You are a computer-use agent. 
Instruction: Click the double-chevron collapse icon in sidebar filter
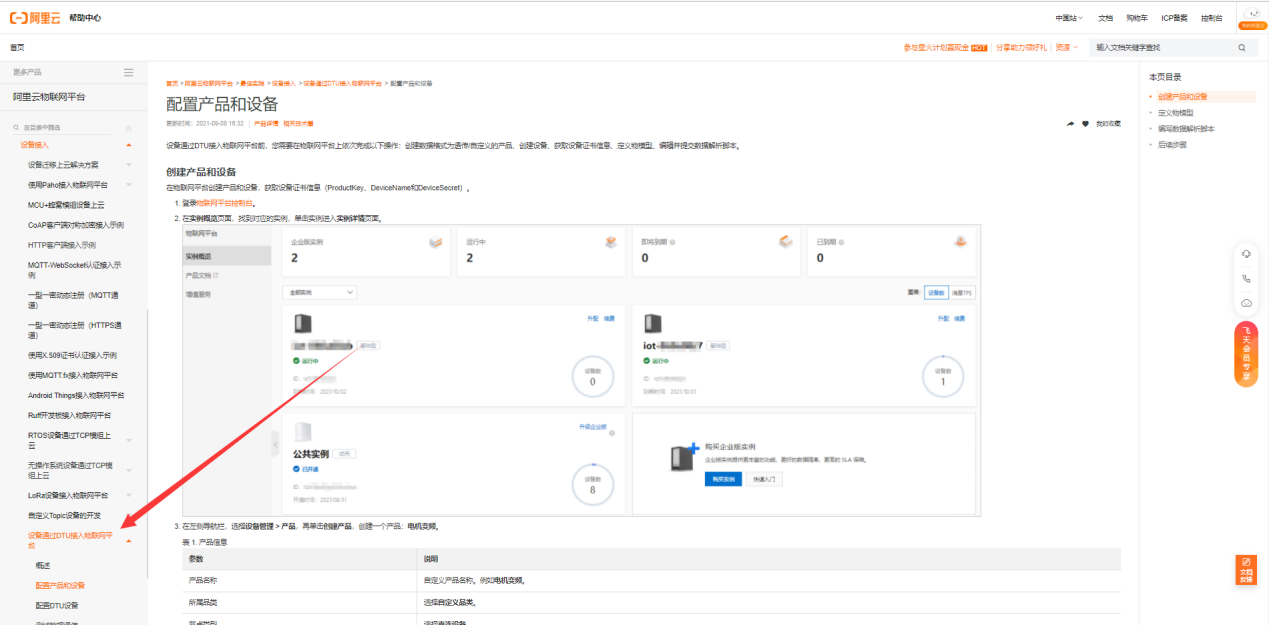[128, 128]
